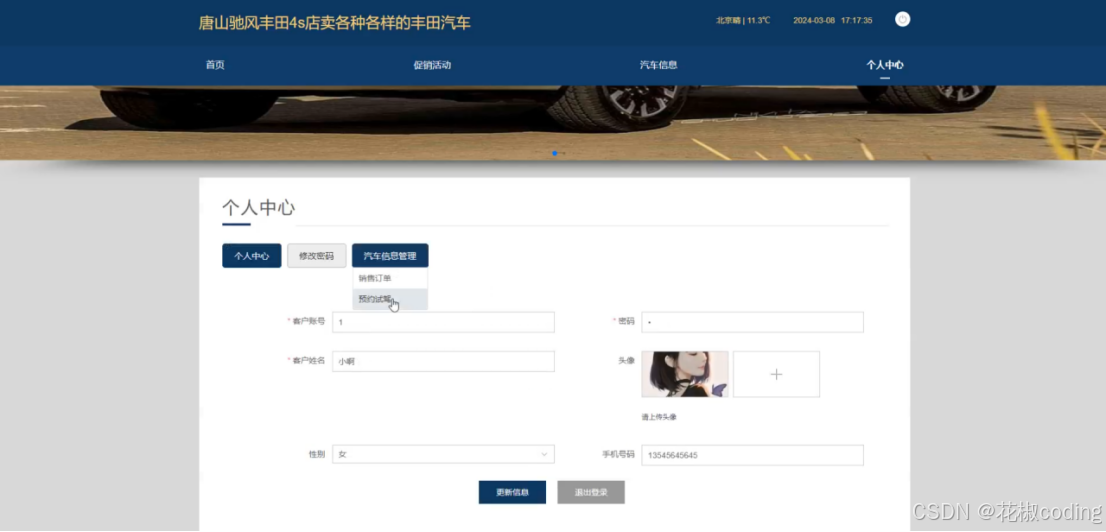This screenshot has height=532, width=1106.
Task: Open the 首页 navigation tab
Action: (215, 65)
